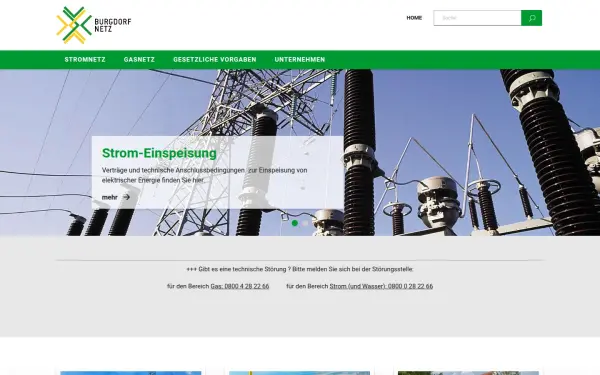Viewport: 600px width, 375px height.
Task: Click the 'technische Störung' notice text
Action: (x=300, y=269)
